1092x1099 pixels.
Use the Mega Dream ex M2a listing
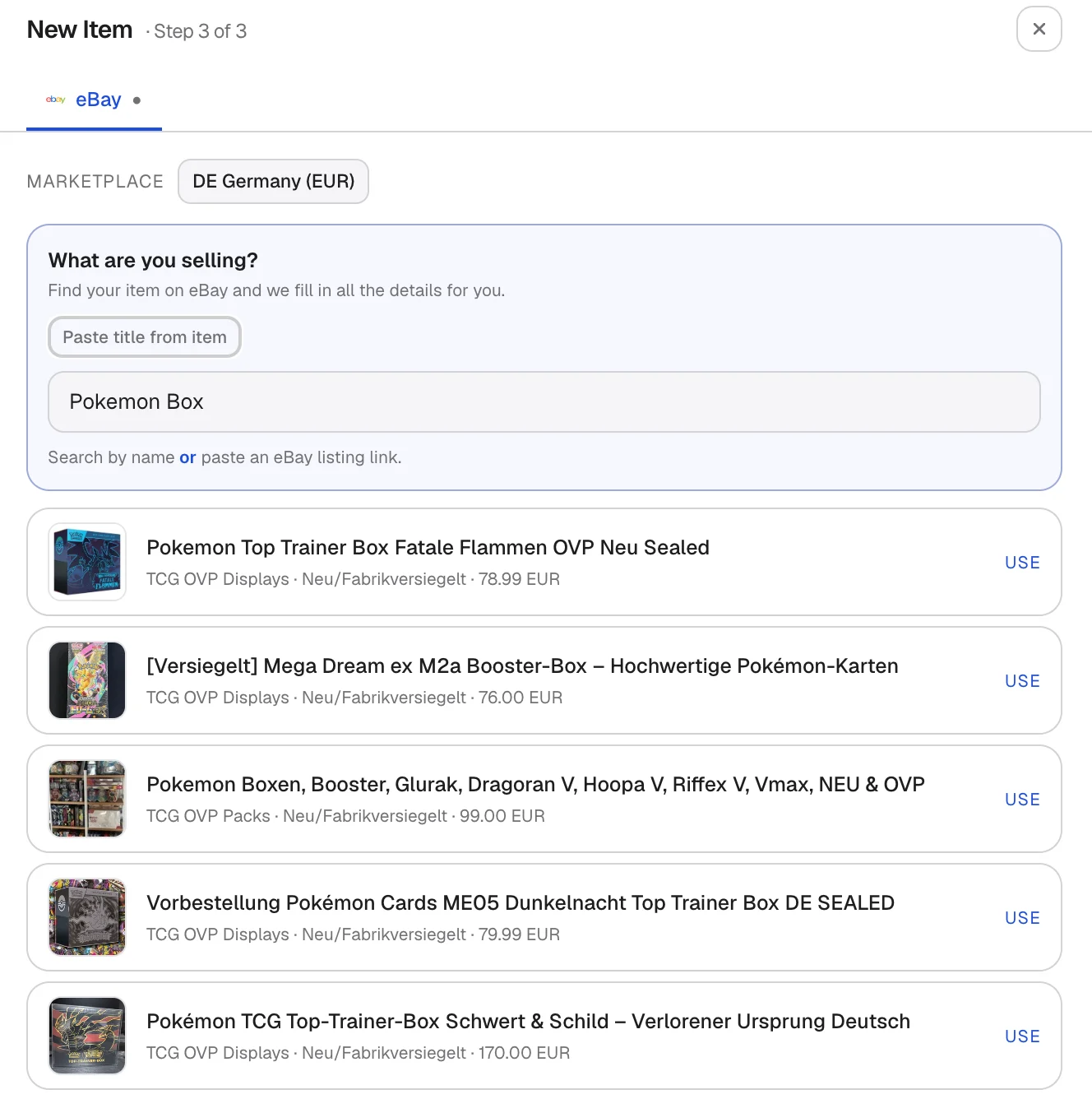click(1022, 681)
